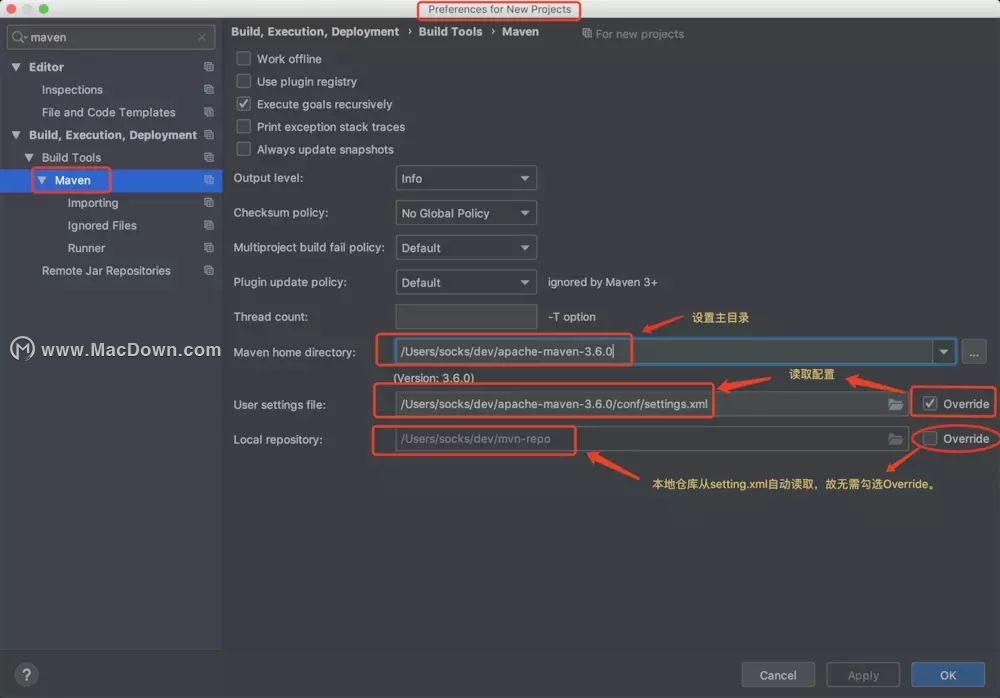Viewport: 1000px width, 698px height.
Task: Enable Print exception stack traces
Action: click(244, 126)
